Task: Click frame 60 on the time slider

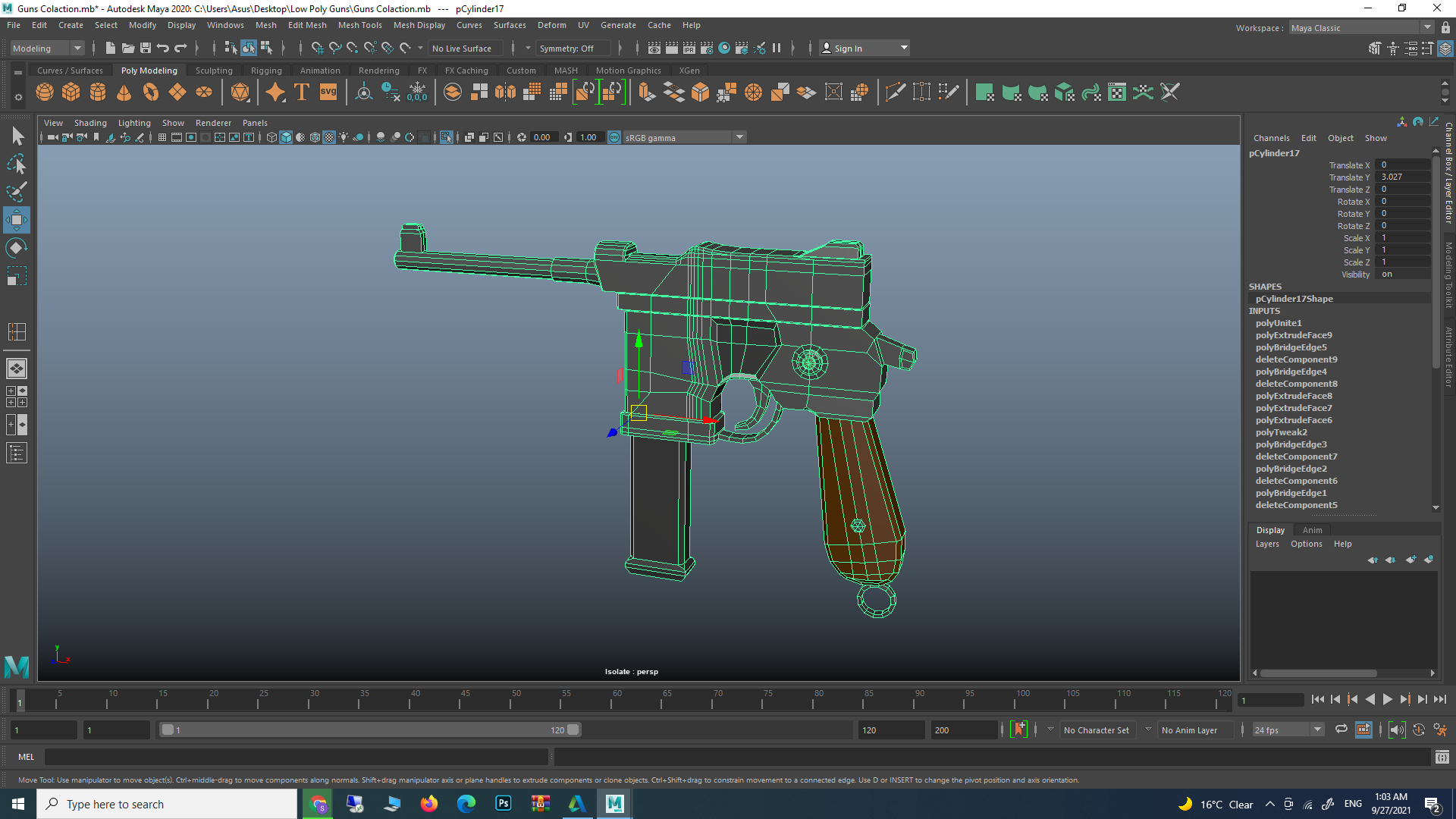Action: tap(617, 700)
